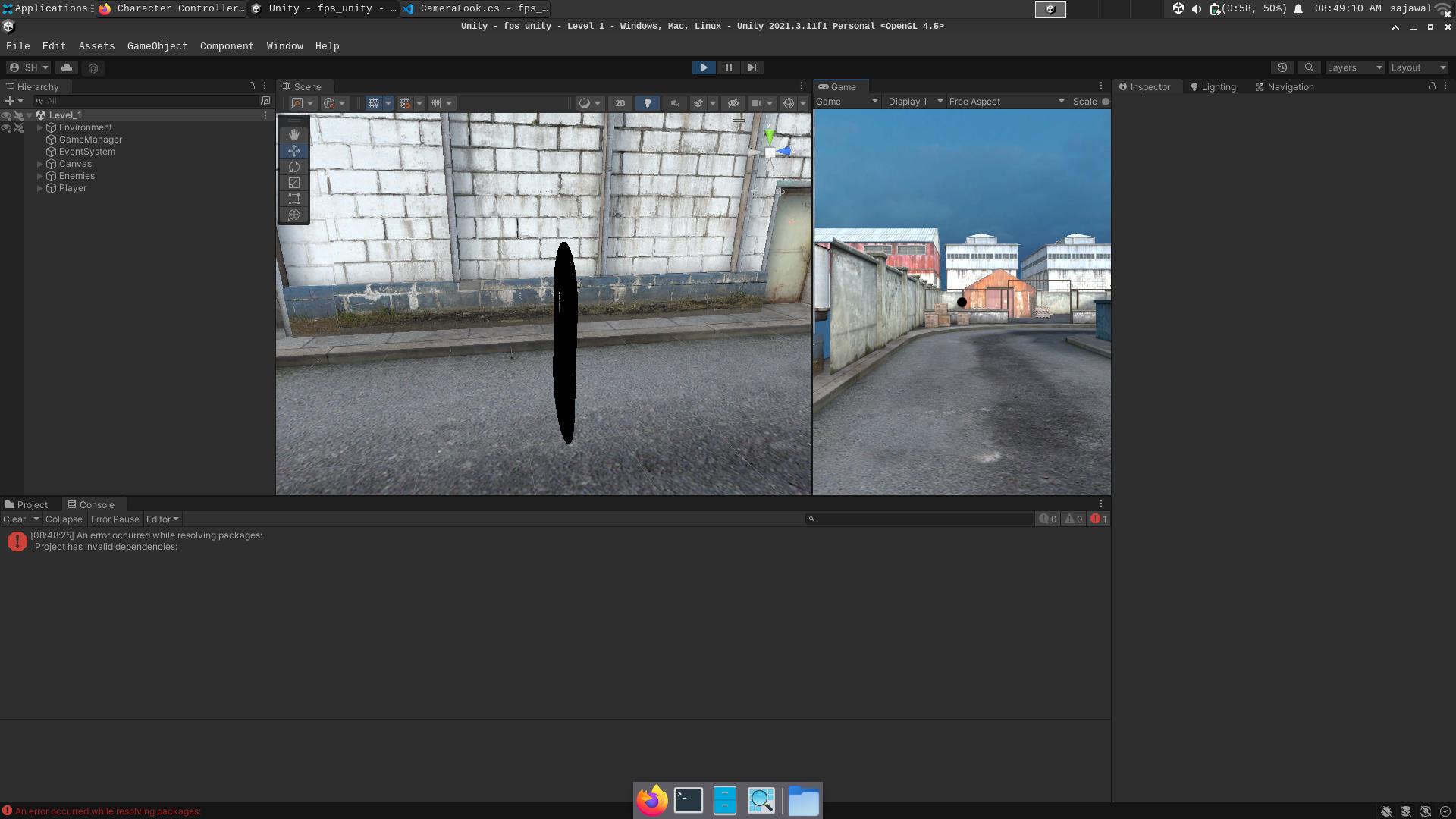Select the Rect transform tool

coord(294,199)
